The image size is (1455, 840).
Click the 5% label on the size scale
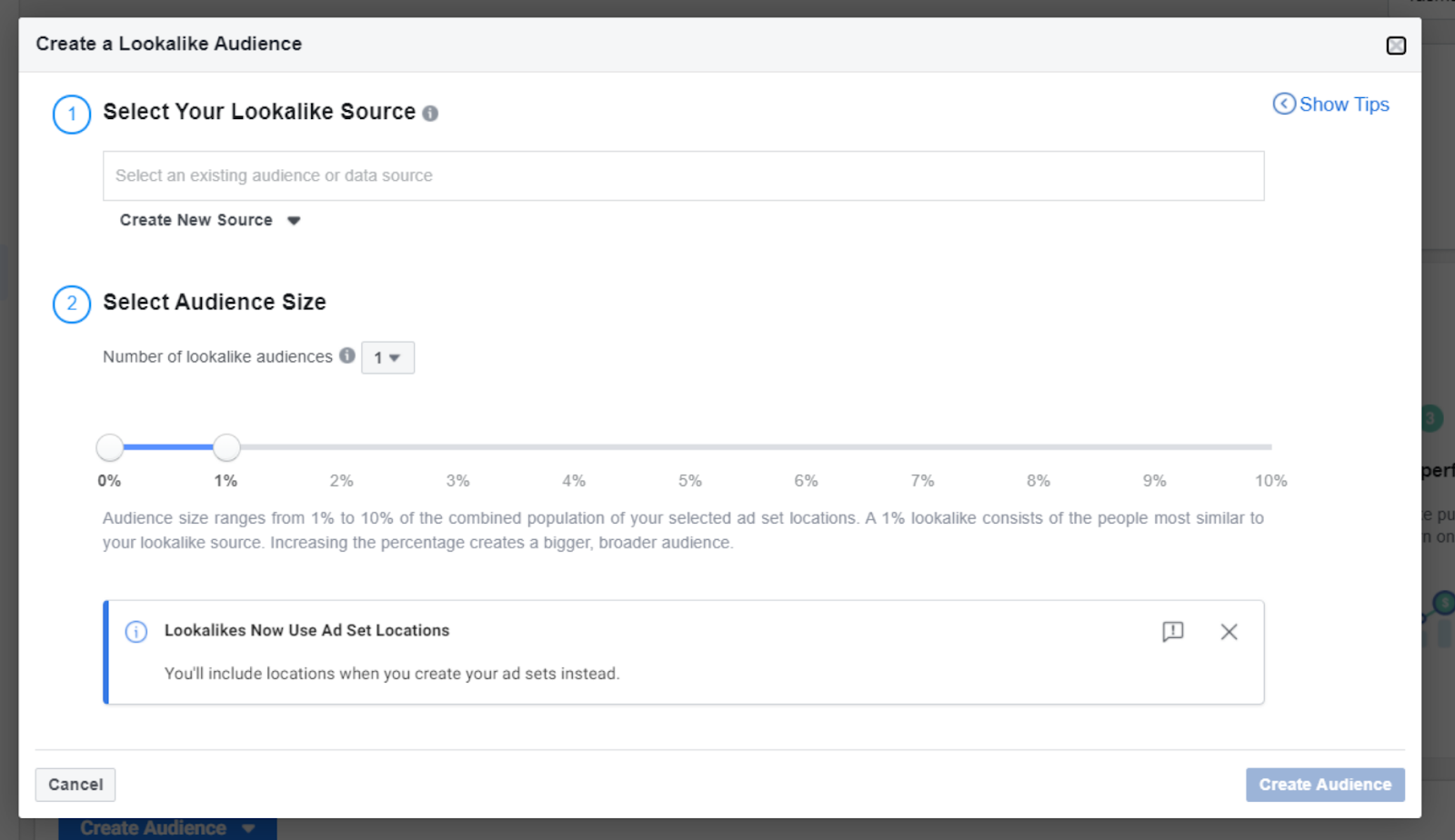691,480
